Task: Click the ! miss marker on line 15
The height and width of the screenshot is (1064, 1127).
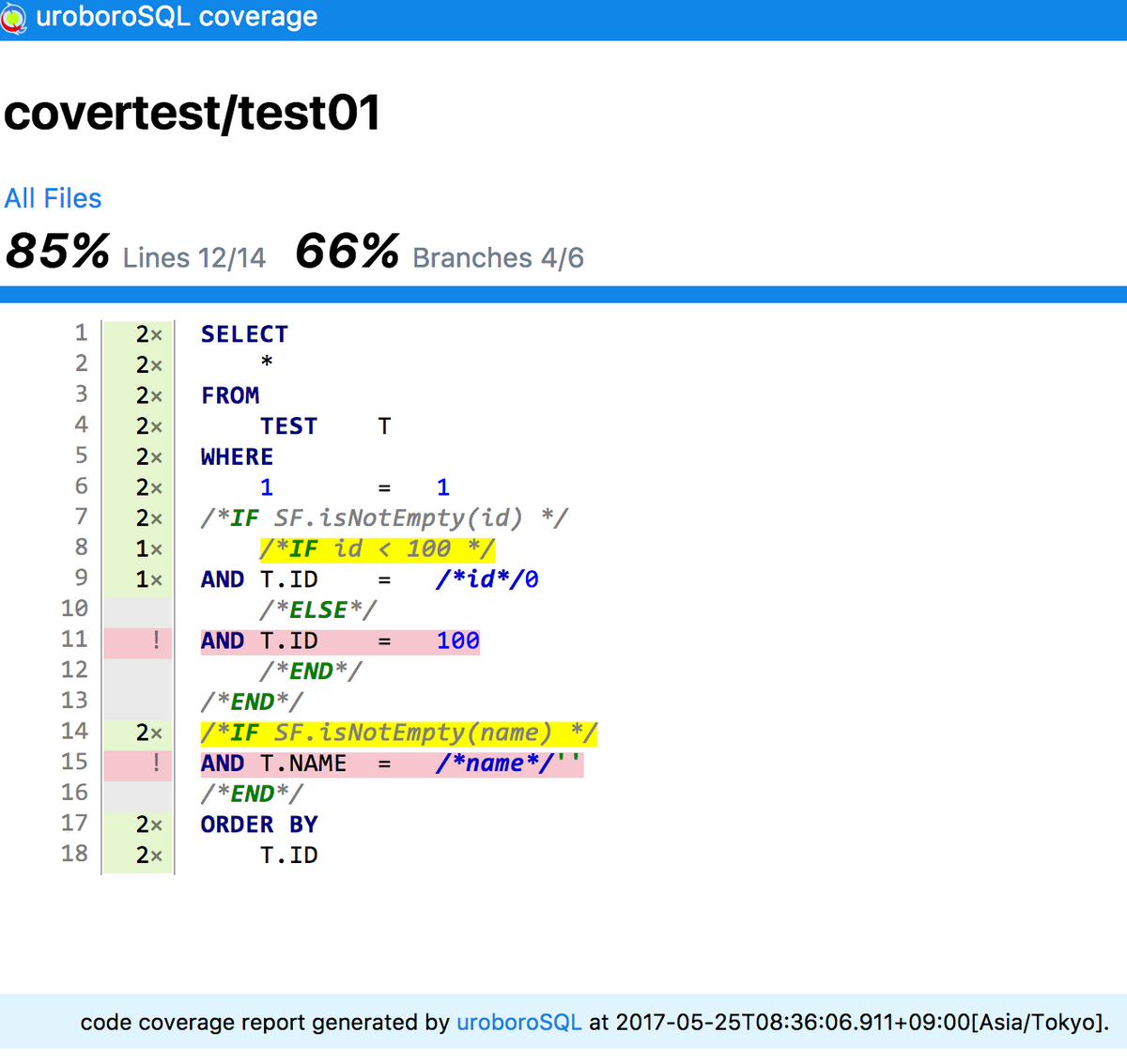Action: [156, 763]
